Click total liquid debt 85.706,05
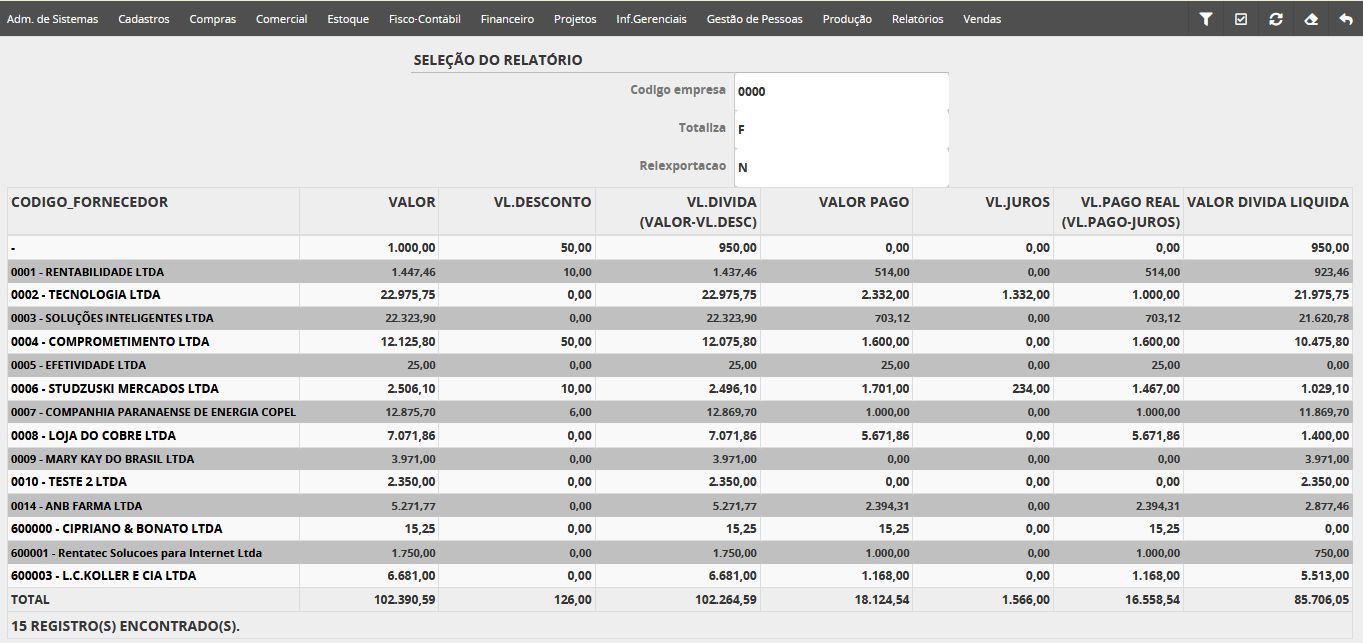 coord(1322,600)
